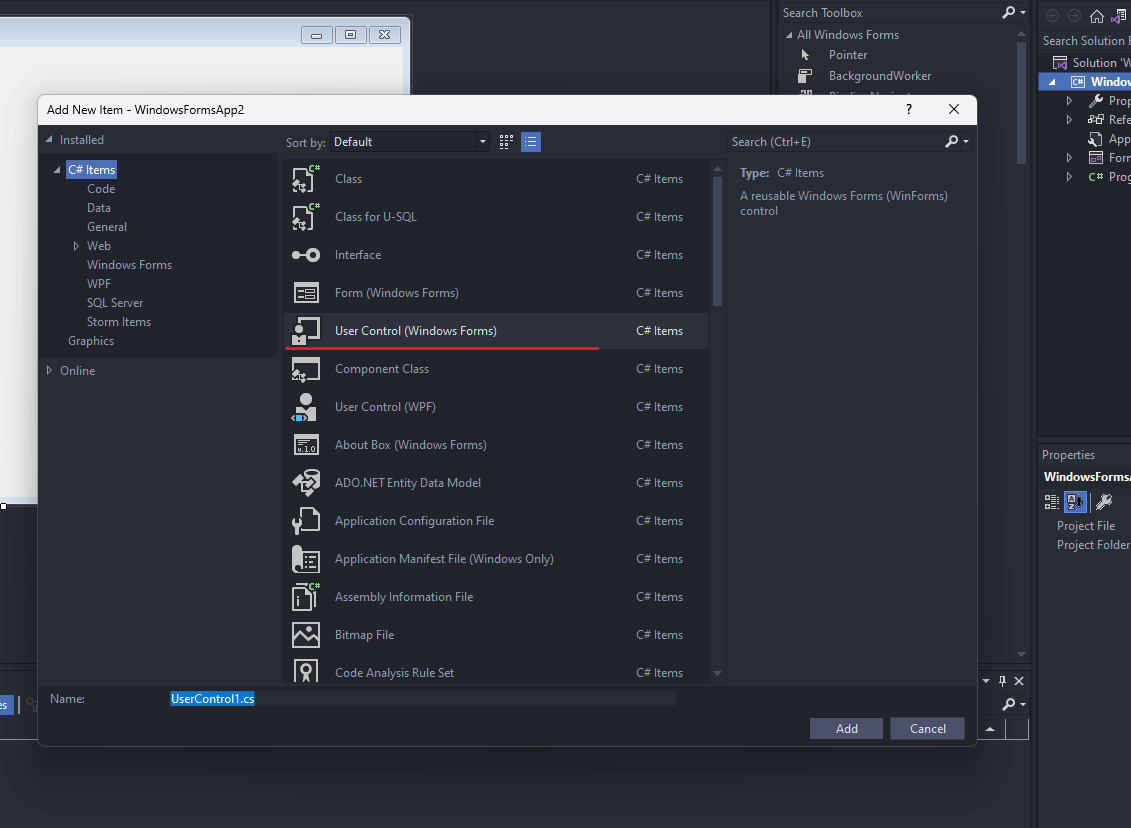The image size is (1131, 828).
Task: Click Interface template name
Action: pyautogui.click(x=358, y=255)
